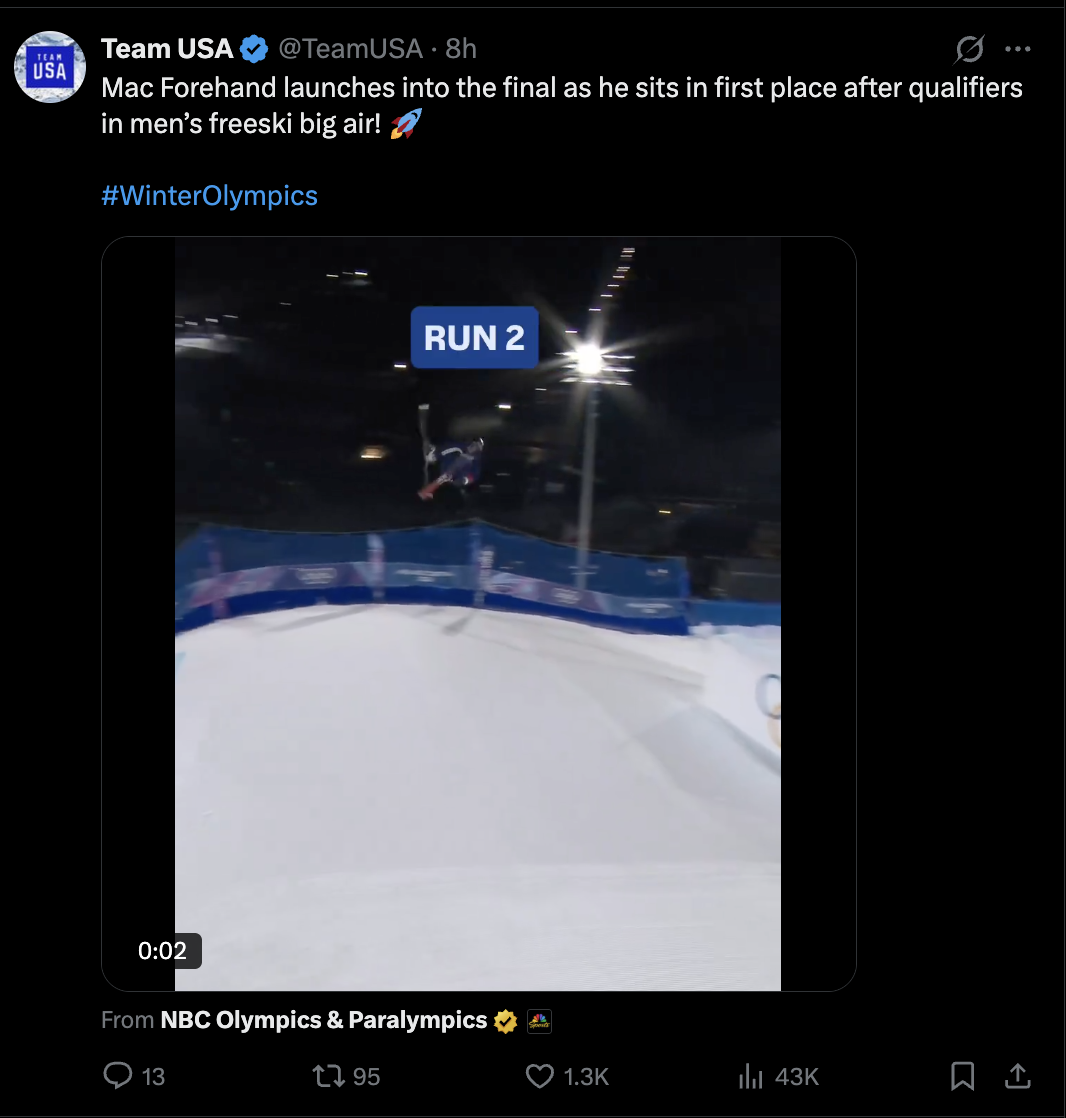The height and width of the screenshot is (1118, 1066).
Task: Click the Grok explain post icon
Action: tap(970, 49)
